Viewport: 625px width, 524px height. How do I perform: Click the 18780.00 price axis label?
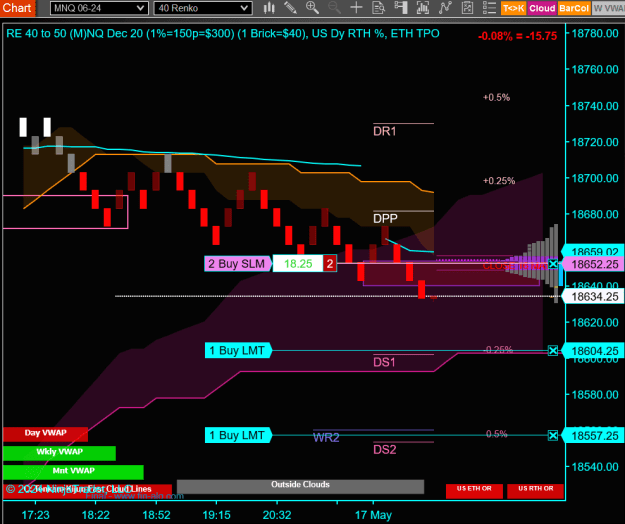pyautogui.click(x=595, y=33)
